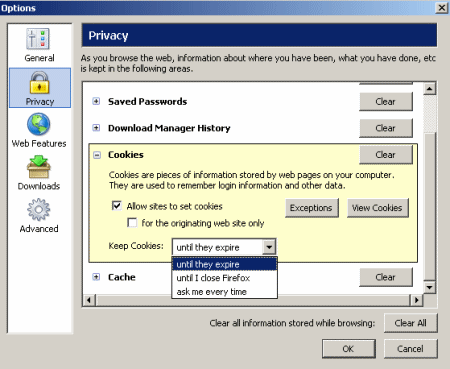Clear cookies using Clear button
This screenshot has width=450, height=369.
[x=386, y=155]
